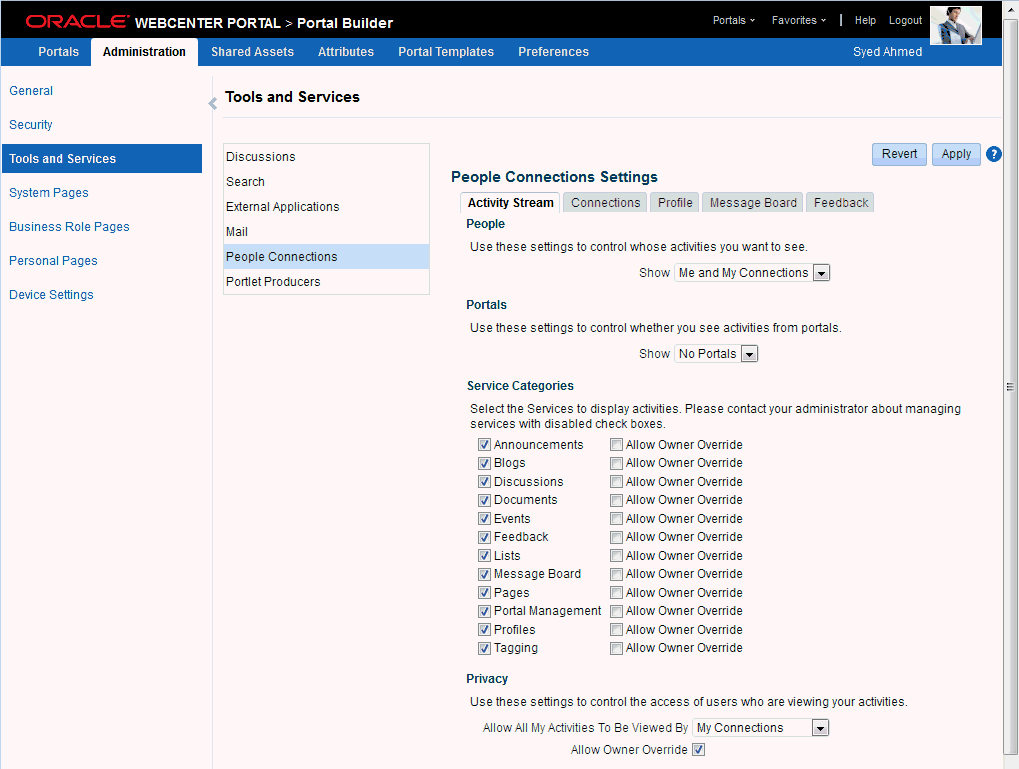The height and width of the screenshot is (769, 1019).
Task: Switch to the Feedback tab
Action: click(840, 203)
